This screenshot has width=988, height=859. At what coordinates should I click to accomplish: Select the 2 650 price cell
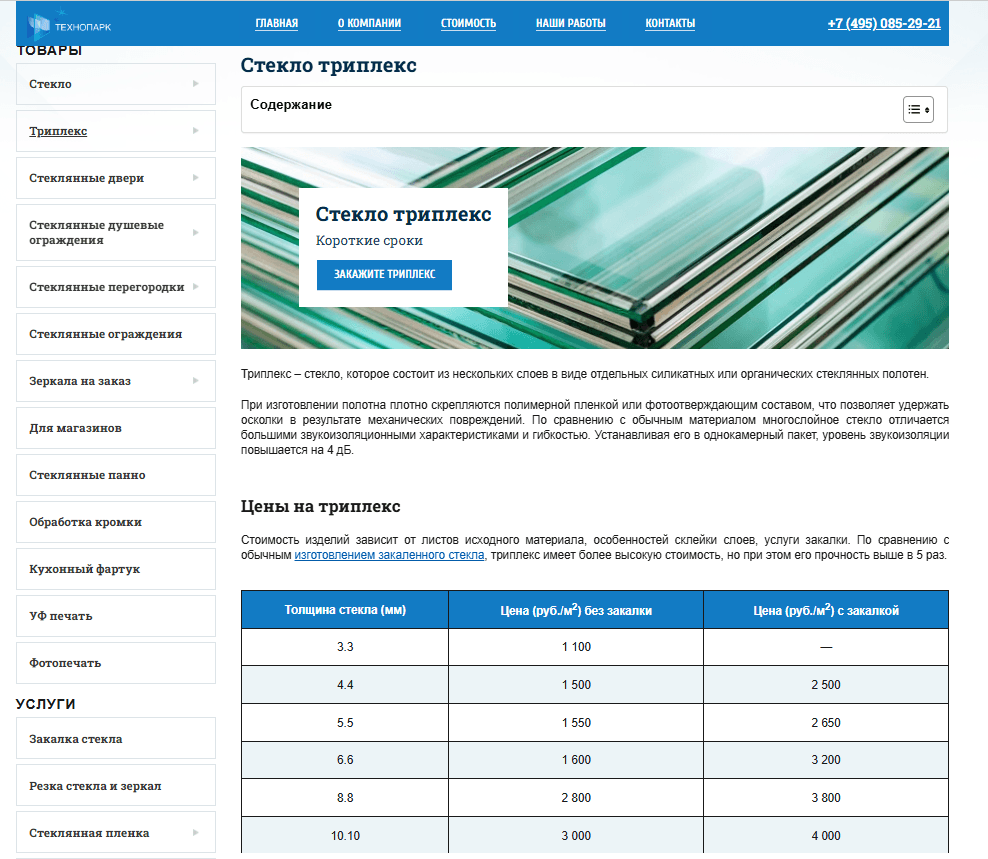pyautogui.click(x=826, y=722)
